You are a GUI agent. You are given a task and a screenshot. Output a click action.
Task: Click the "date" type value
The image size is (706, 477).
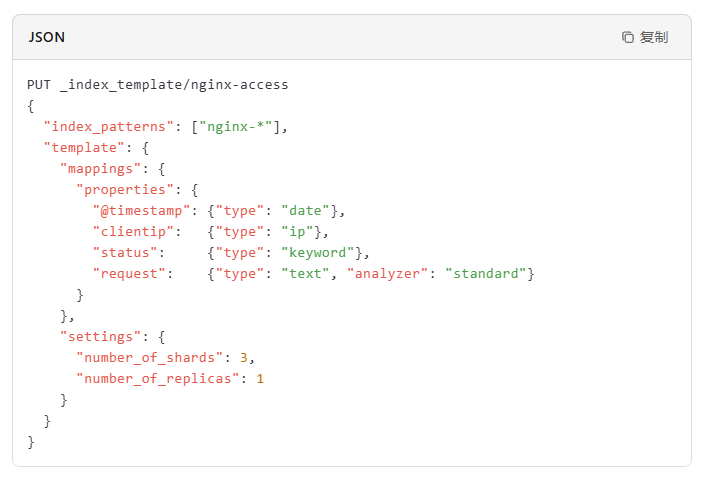305,211
